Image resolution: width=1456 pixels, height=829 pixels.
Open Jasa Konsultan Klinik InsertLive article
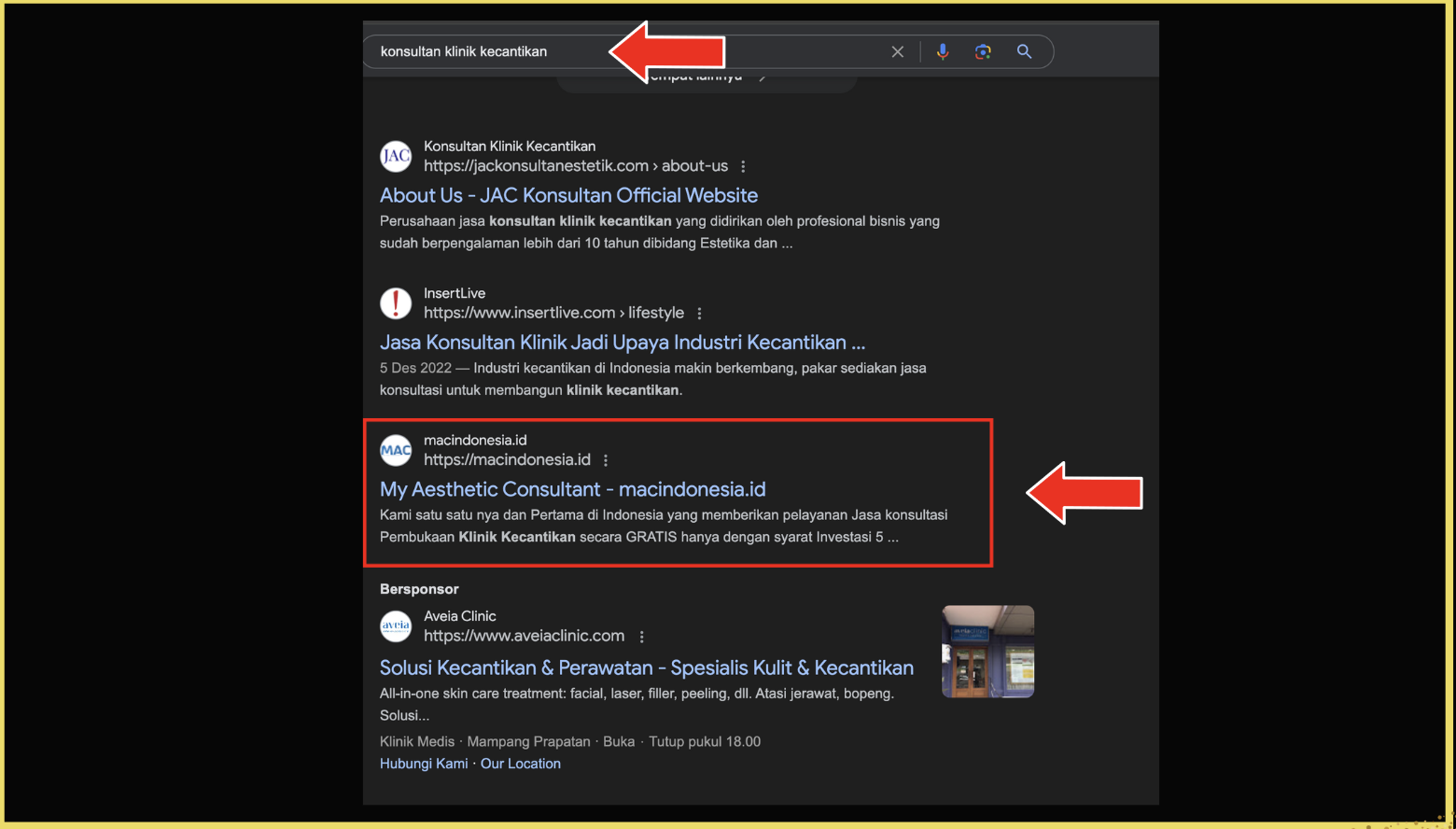tap(622, 343)
